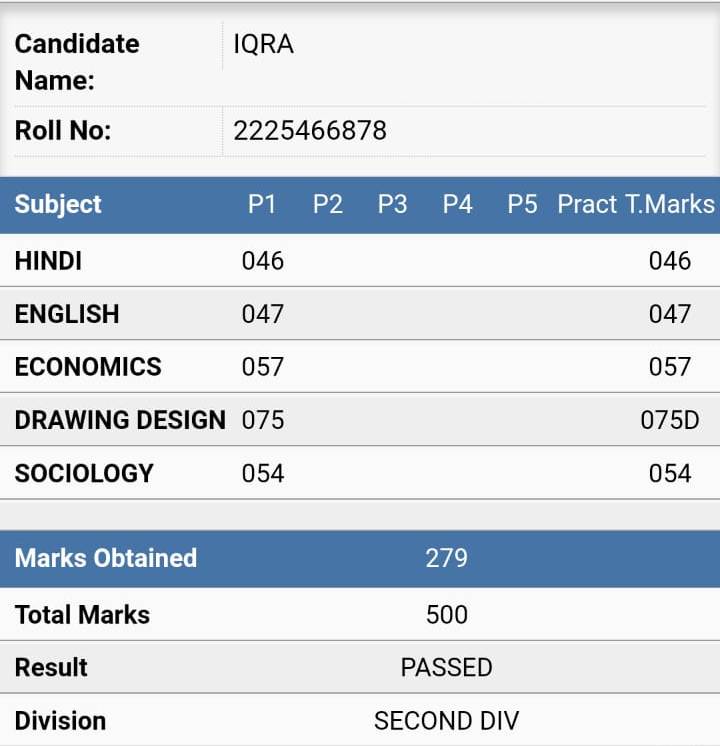Select the DRAWING DESIGN subject label
This screenshot has height=746, width=720.
point(120,420)
